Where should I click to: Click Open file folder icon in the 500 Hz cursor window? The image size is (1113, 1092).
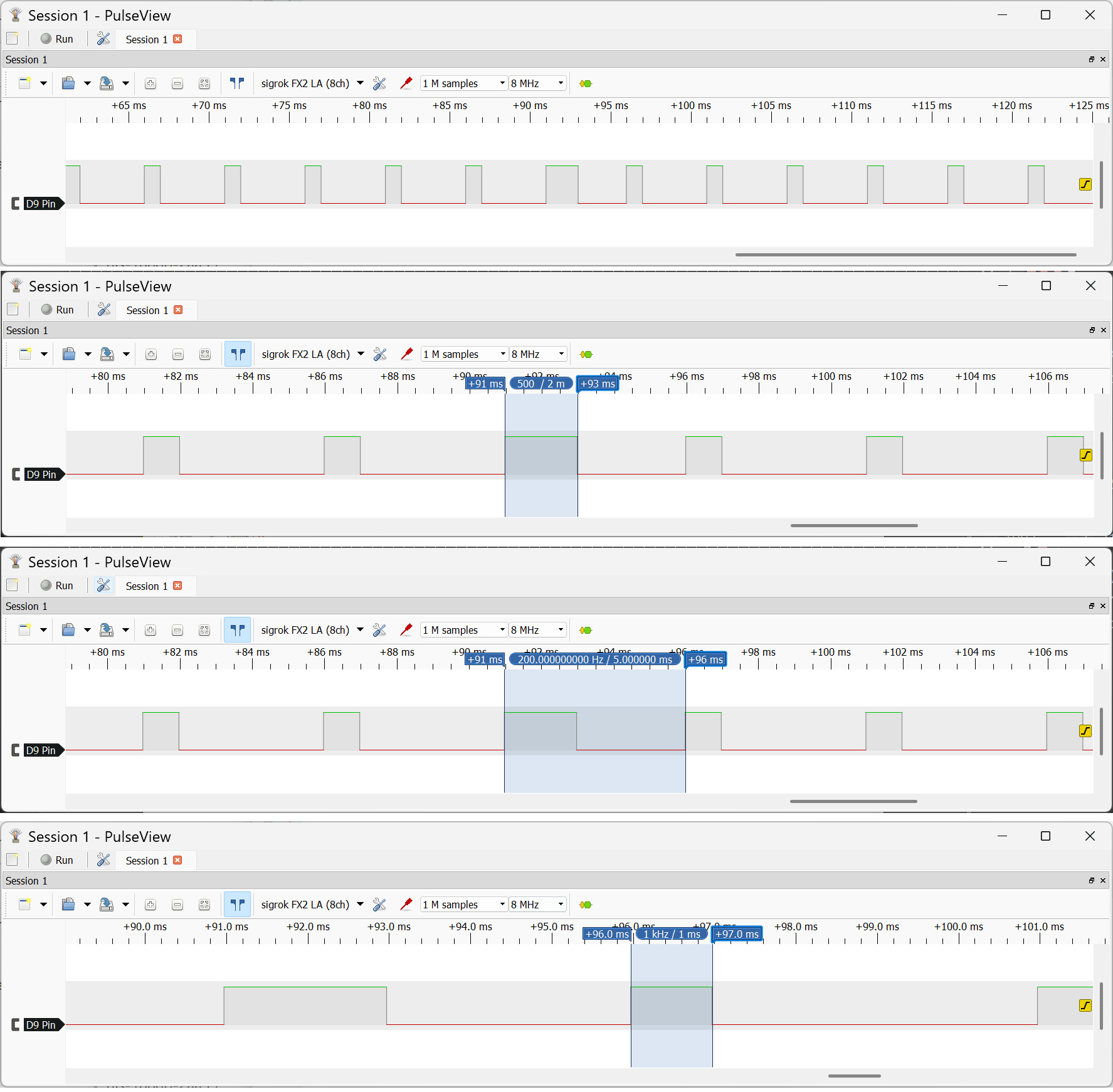click(x=69, y=355)
